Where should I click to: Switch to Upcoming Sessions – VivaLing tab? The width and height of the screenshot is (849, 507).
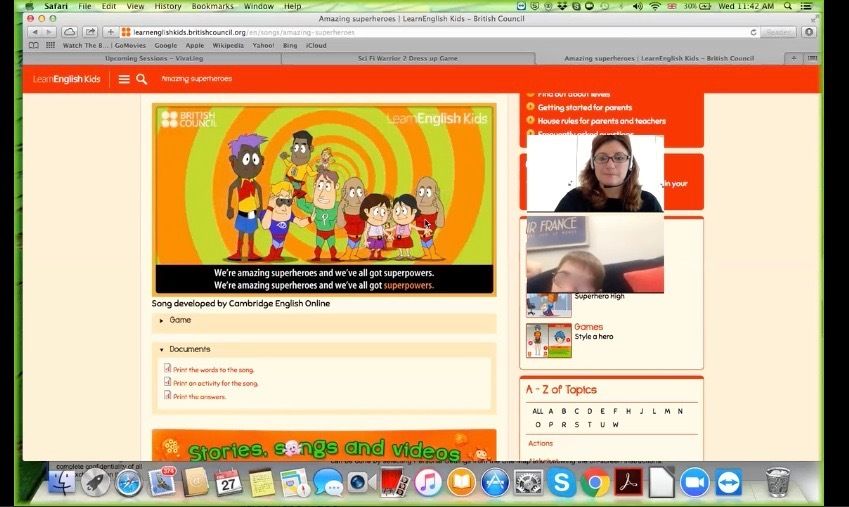(154, 58)
